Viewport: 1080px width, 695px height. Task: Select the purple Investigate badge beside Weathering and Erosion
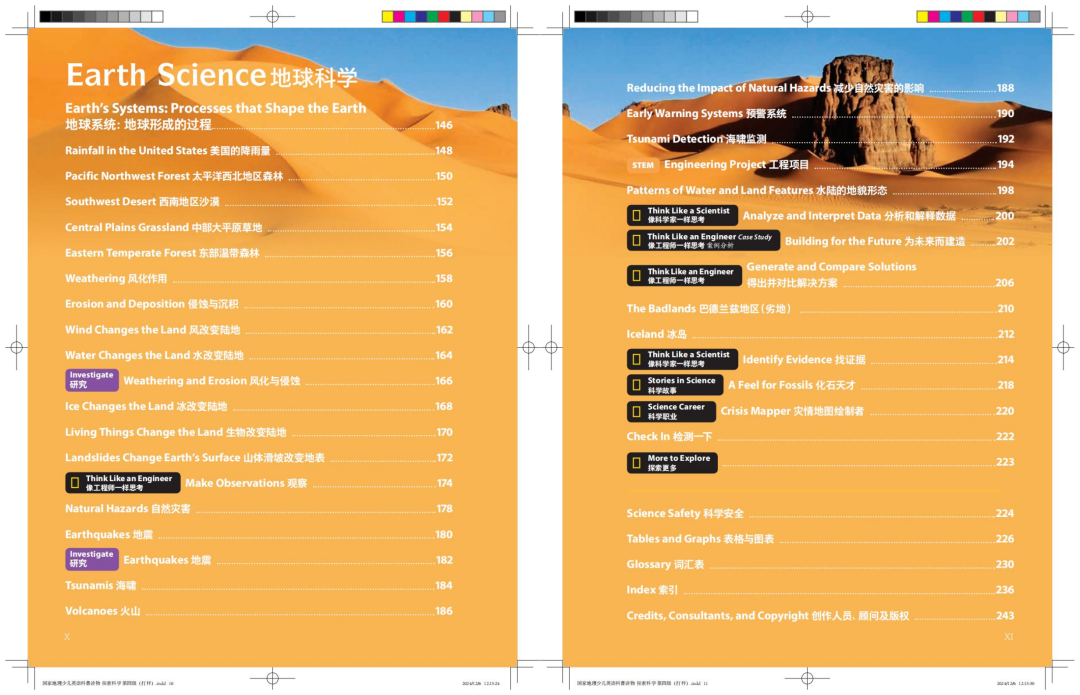(x=92, y=380)
